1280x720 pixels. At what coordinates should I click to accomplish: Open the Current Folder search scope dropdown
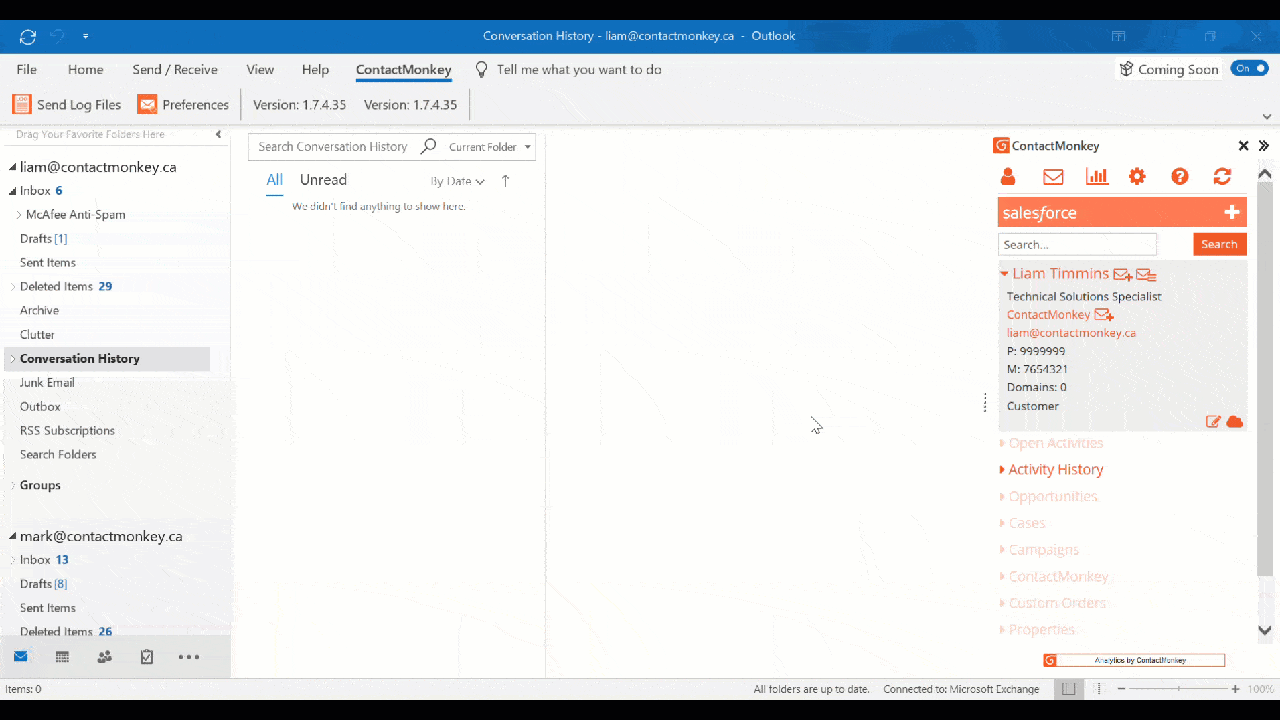(489, 147)
